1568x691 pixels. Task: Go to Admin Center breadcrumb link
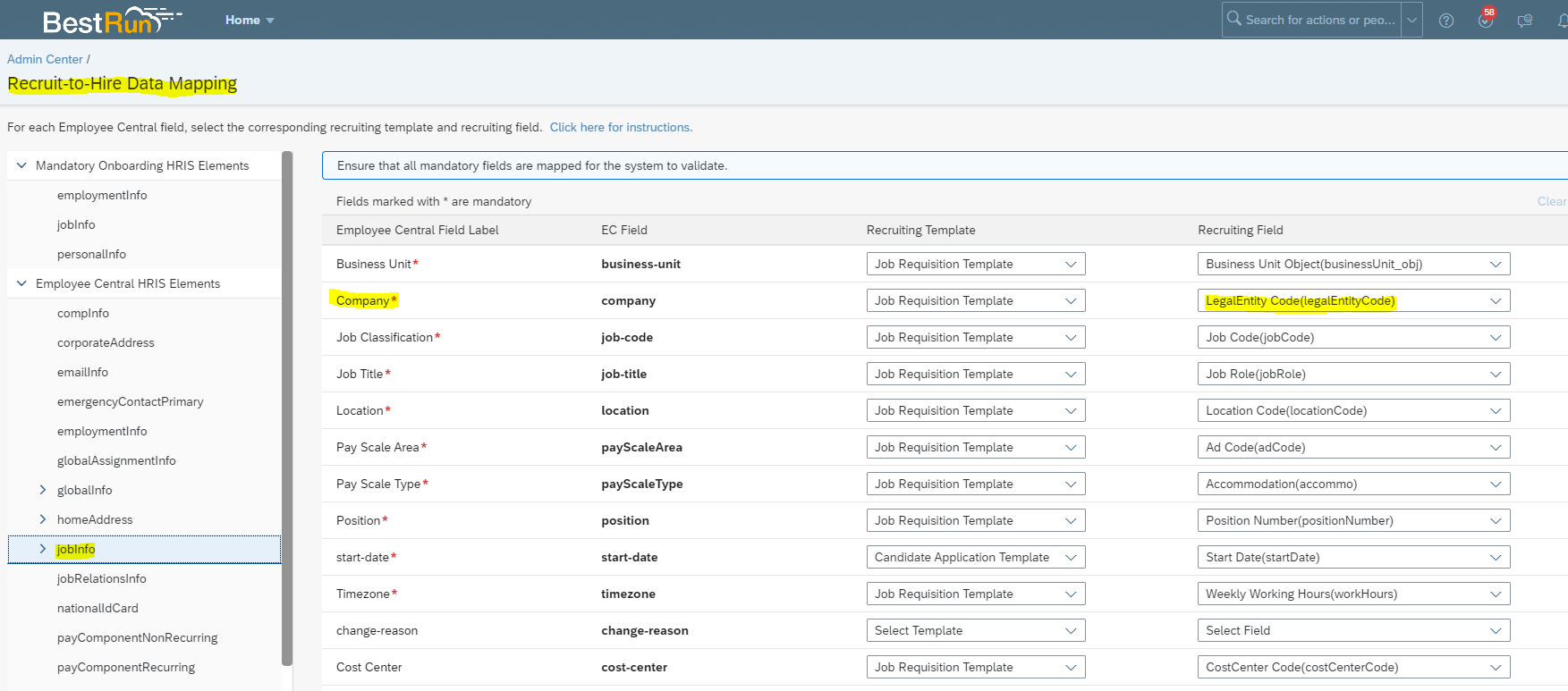point(45,59)
